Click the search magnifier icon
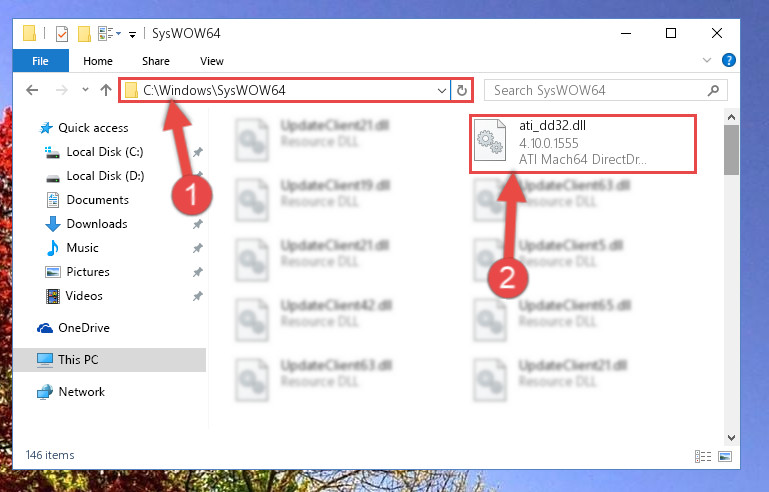The width and height of the screenshot is (769, 492). pos(714,90)
